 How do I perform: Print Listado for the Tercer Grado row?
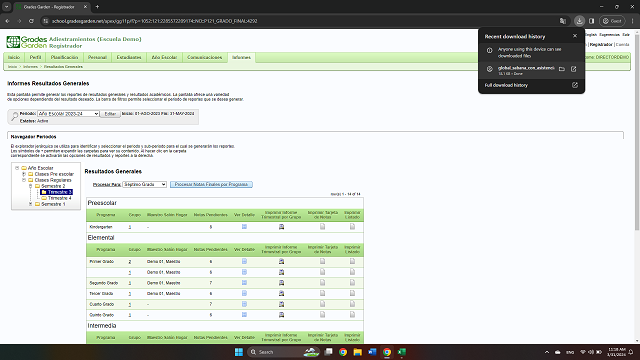click(x=352, y=293)
